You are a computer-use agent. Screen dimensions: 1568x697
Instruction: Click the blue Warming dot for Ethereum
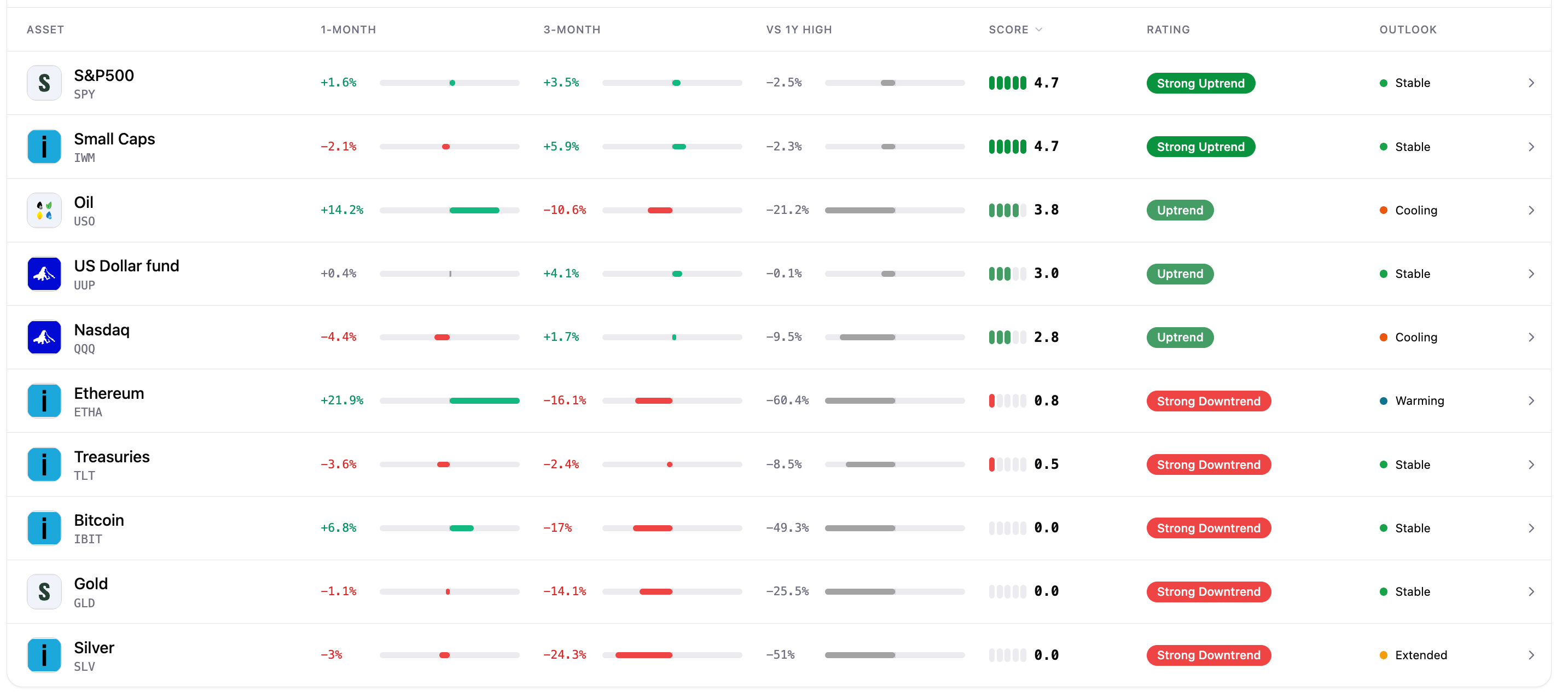point(1384,400)
